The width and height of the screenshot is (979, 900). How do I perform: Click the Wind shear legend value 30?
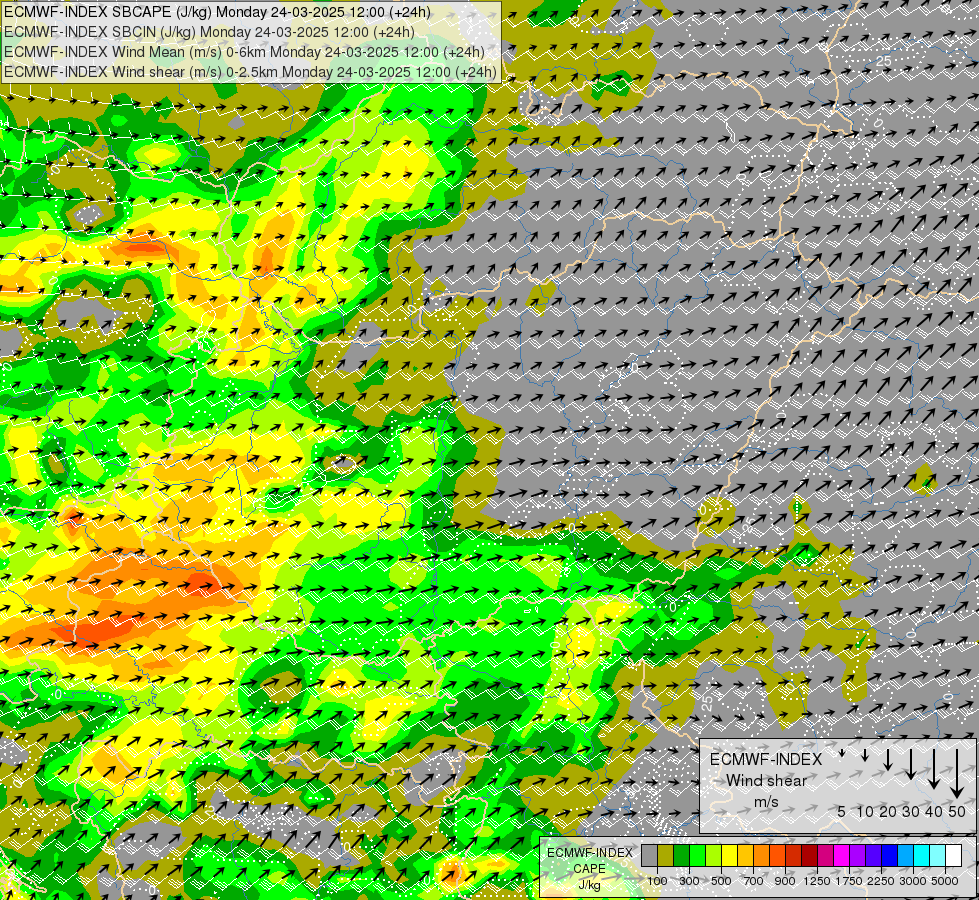click(x=910, y=811)
